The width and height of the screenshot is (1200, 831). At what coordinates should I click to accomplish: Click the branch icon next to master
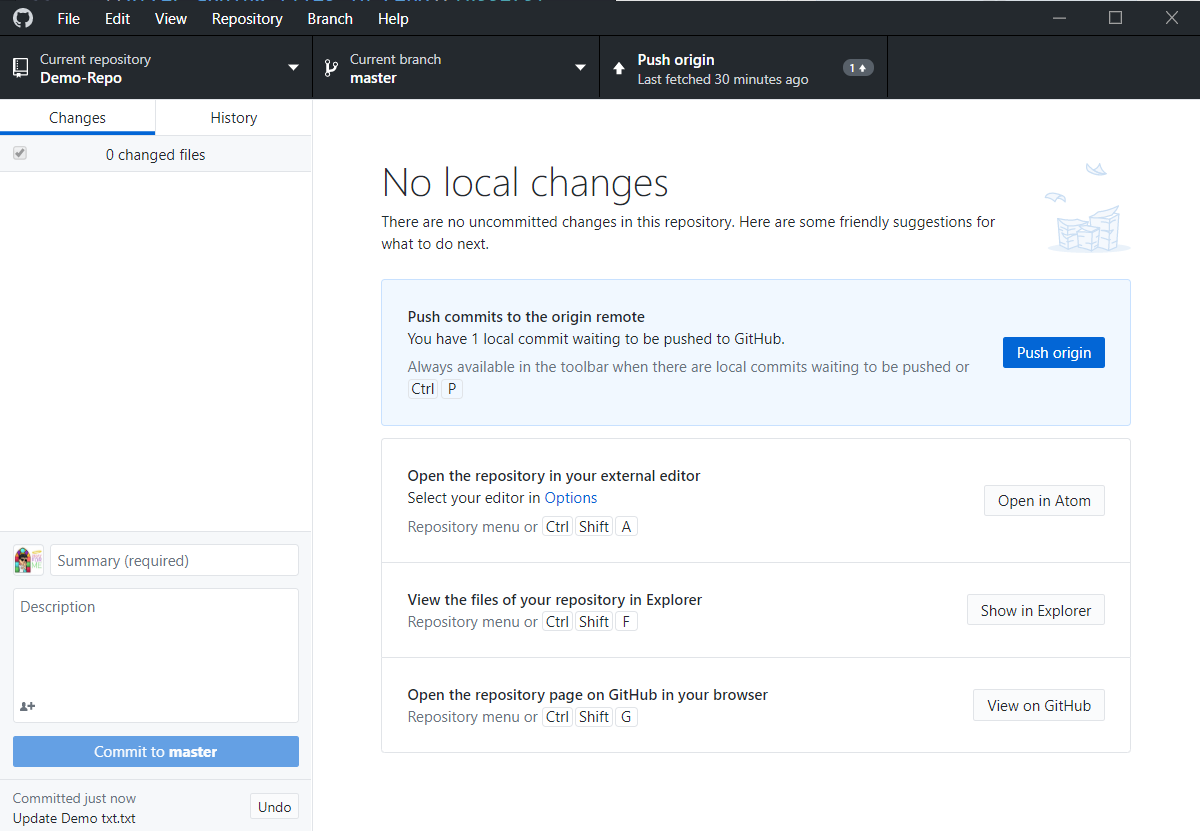tap(330, 68)
